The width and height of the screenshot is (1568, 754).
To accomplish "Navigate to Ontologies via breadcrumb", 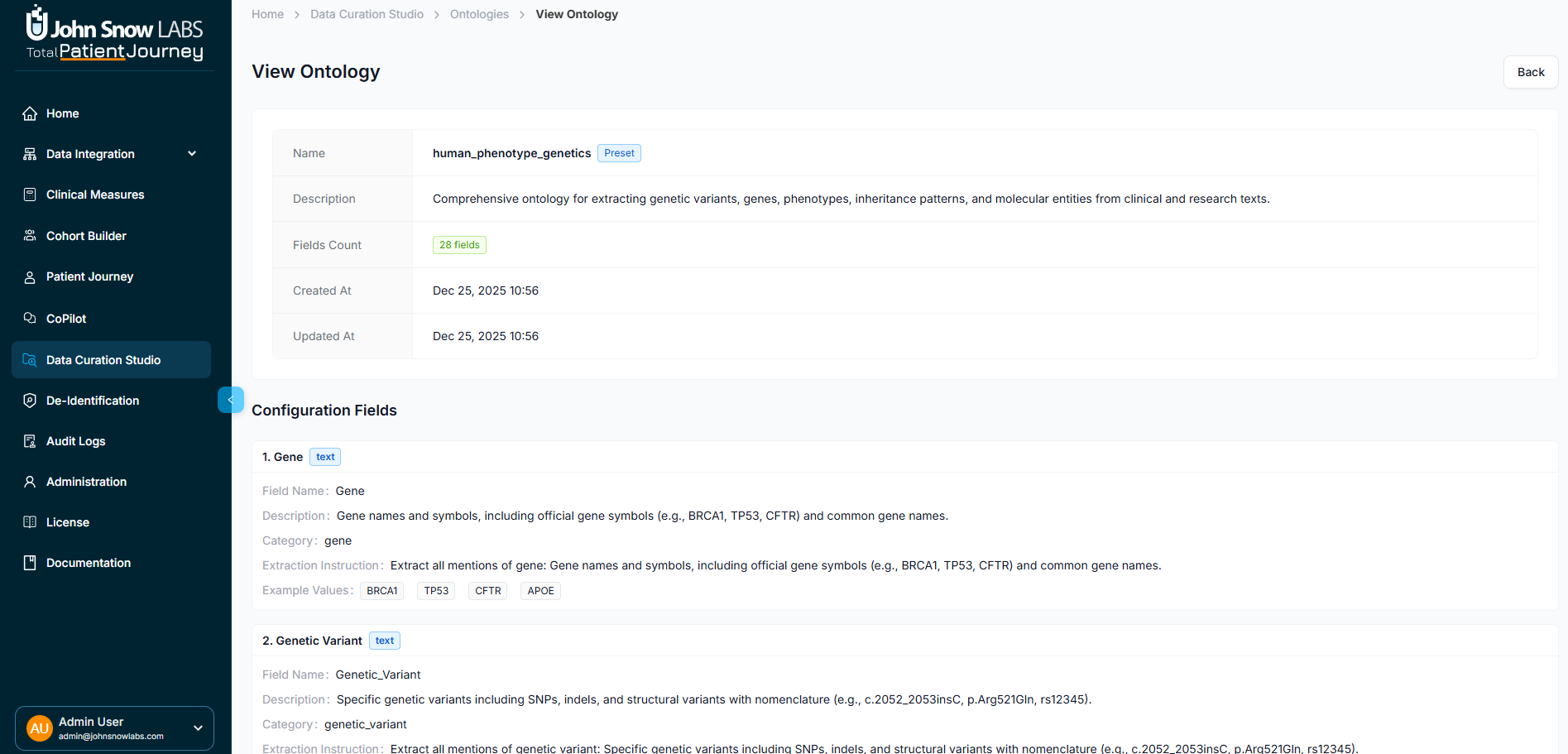I will point(479,14).
